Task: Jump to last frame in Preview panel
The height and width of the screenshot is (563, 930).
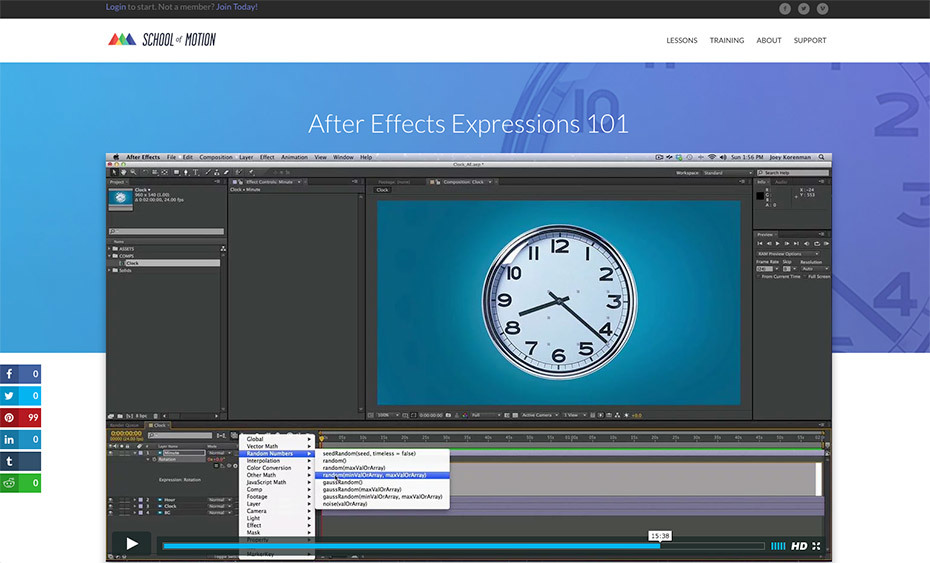Action: [x=797, y=243]
